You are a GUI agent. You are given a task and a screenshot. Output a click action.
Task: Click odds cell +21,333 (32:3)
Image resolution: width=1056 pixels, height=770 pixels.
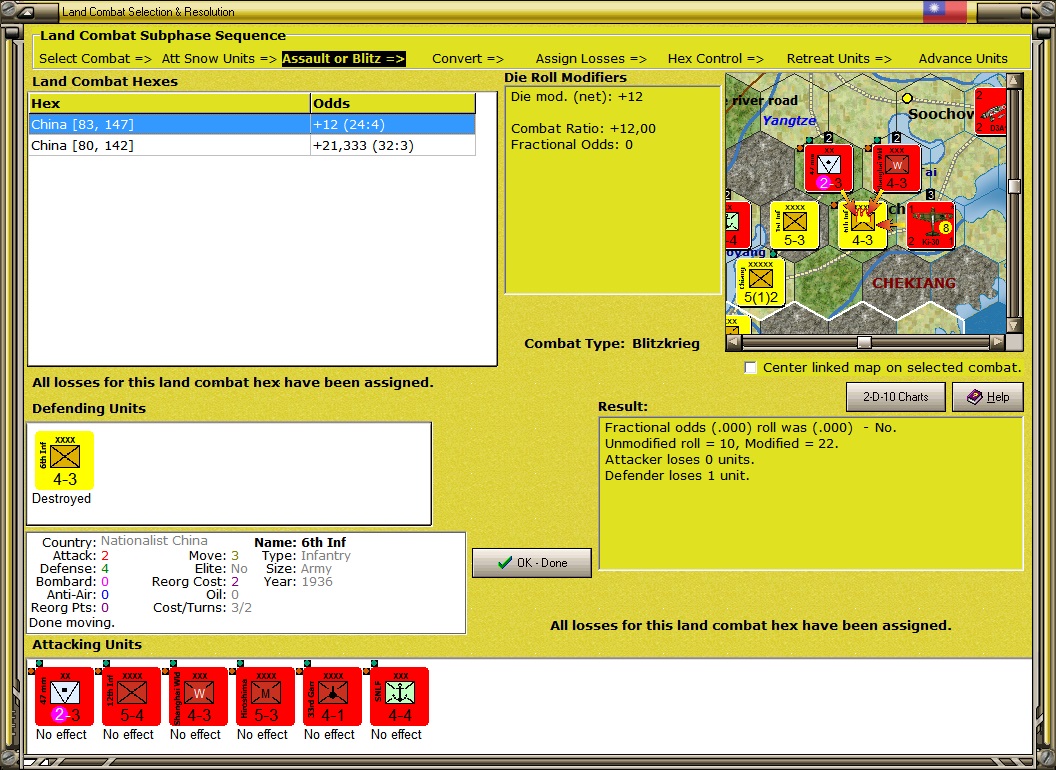point(393,146)
